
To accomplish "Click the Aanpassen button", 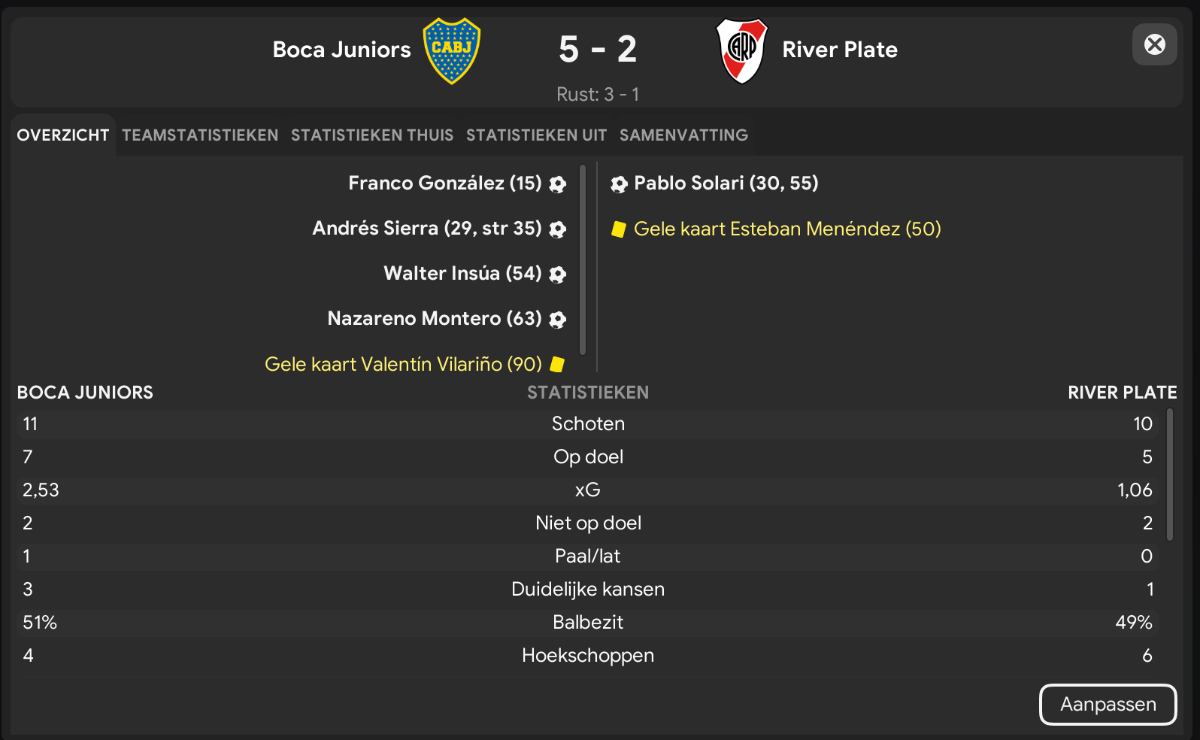I will pyautogui.click(x=1107, y=704).
